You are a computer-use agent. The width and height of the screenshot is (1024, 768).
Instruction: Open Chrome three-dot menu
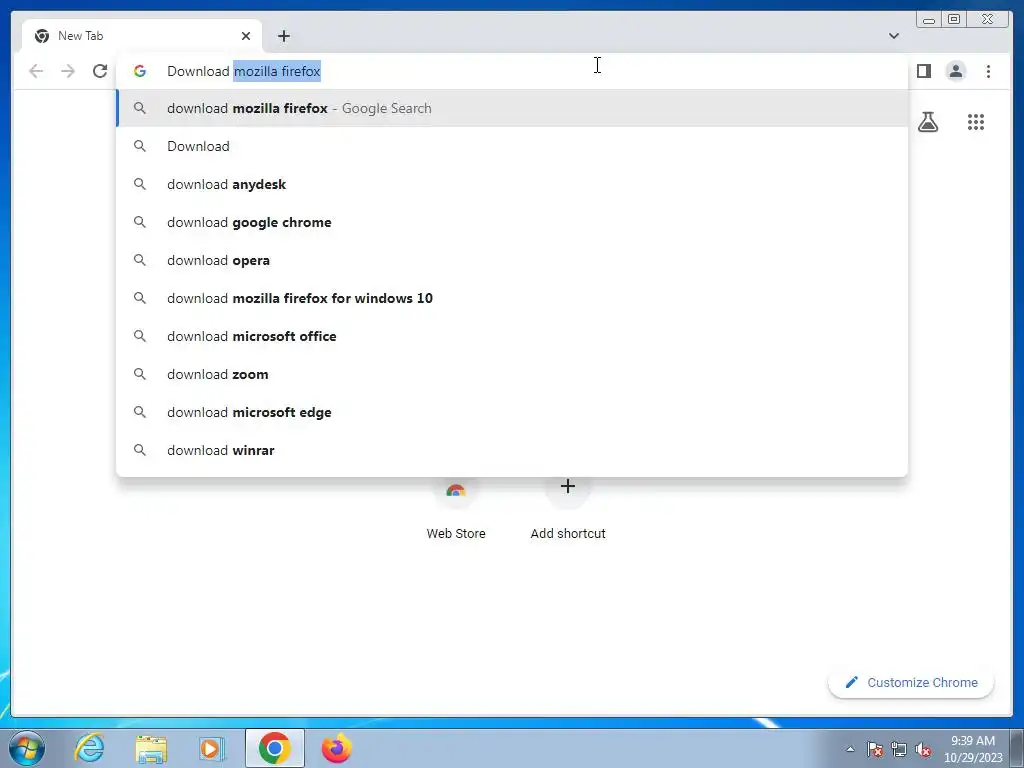pos(988,71)
